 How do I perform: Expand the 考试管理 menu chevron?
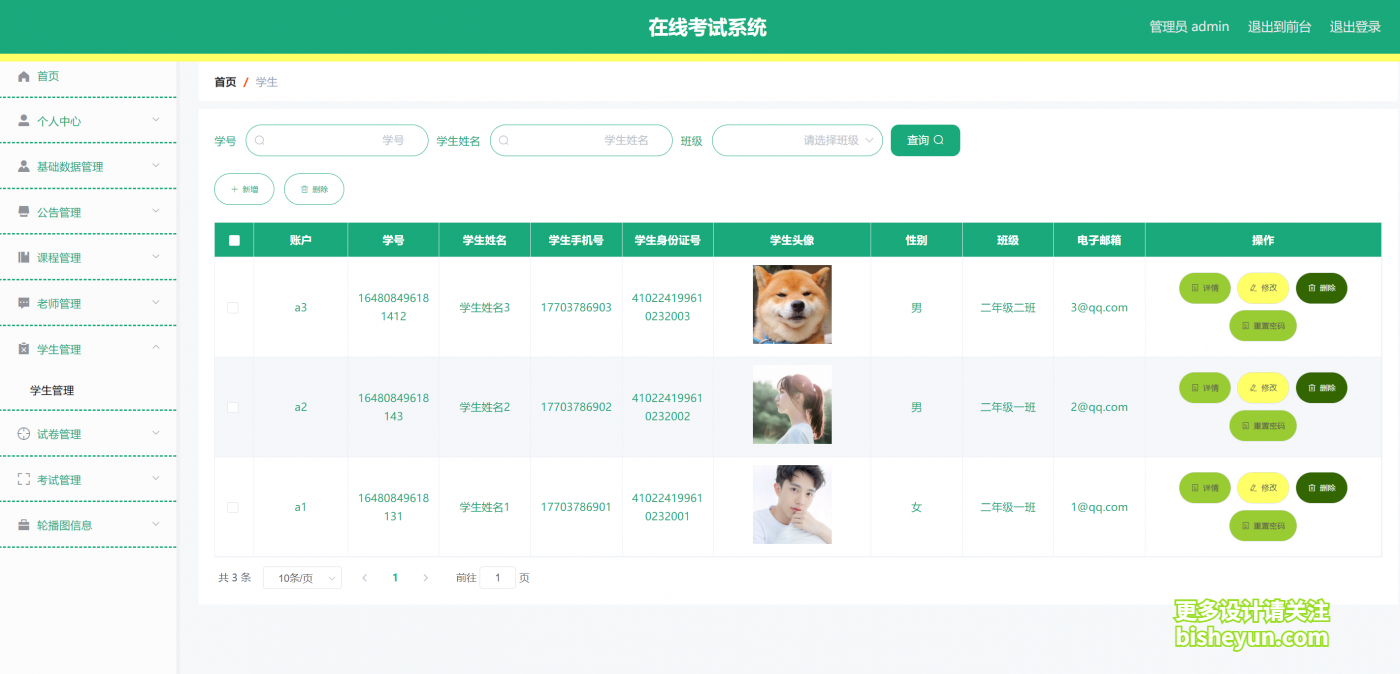[x=156, y=478]
